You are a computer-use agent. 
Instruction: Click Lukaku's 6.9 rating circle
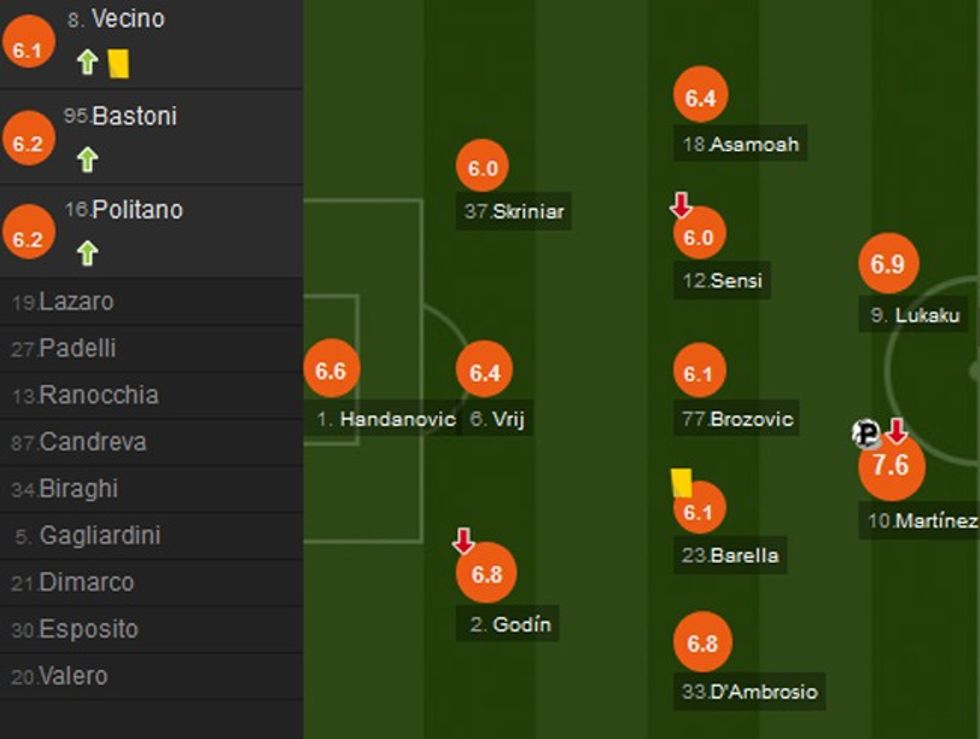887,264
